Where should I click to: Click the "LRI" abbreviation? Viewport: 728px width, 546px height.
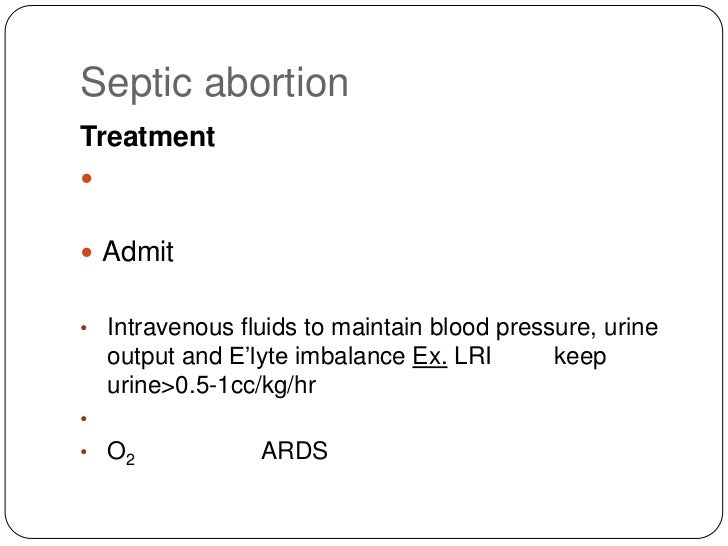473,356
